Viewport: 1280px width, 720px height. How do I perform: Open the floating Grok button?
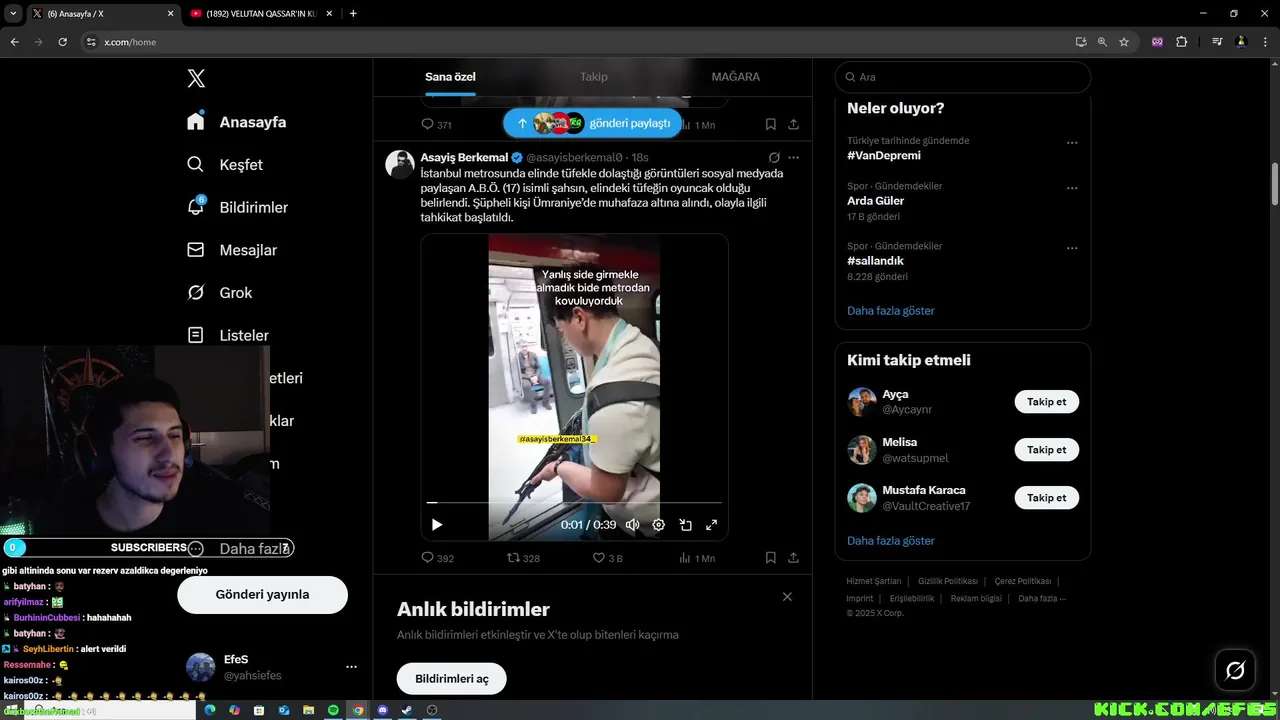pyautogui.click(x=1235, y=671)
